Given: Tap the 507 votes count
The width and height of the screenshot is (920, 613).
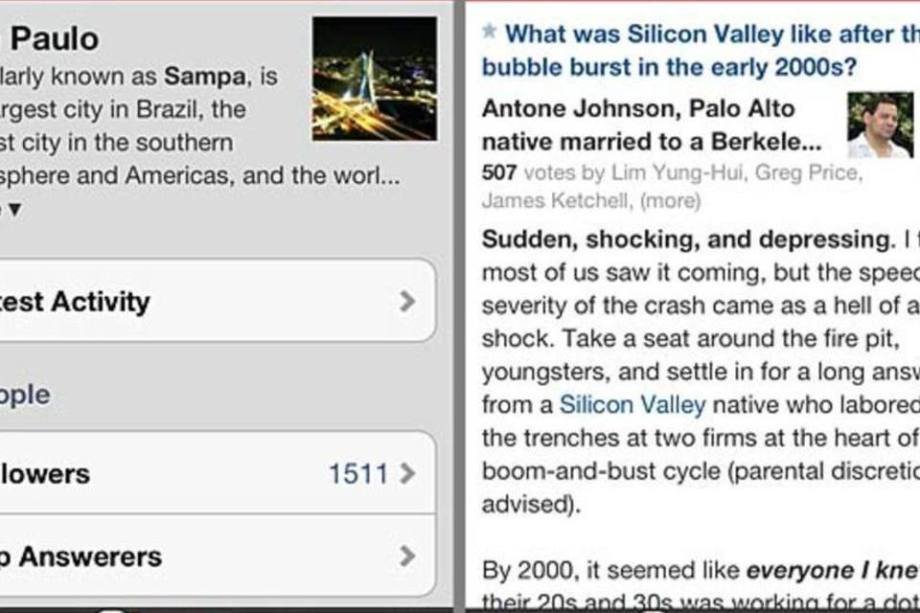Looking at the screenshot, I should [x=499, y=172].
